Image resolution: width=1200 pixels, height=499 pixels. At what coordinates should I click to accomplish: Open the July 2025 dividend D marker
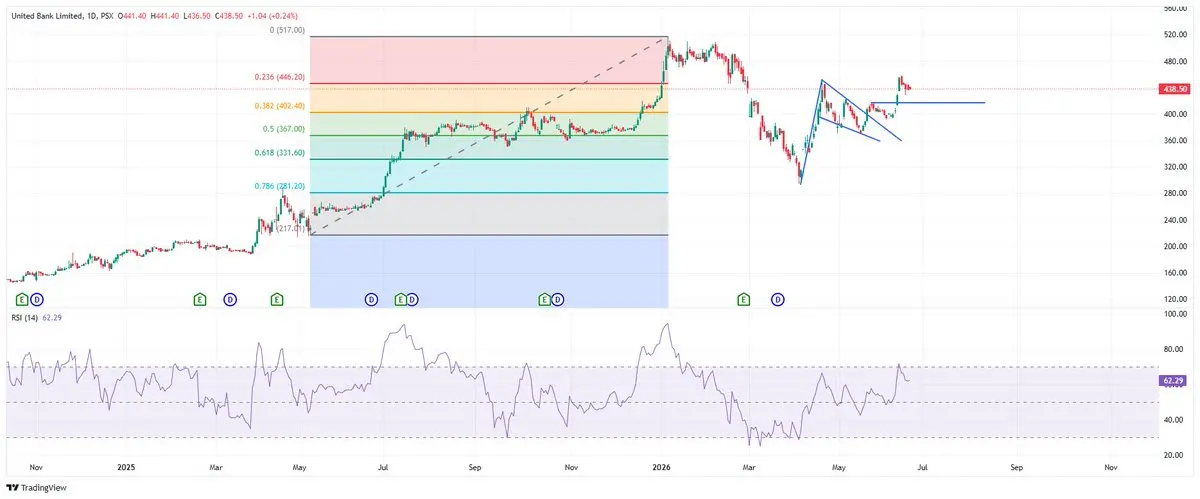click(412, 299)
